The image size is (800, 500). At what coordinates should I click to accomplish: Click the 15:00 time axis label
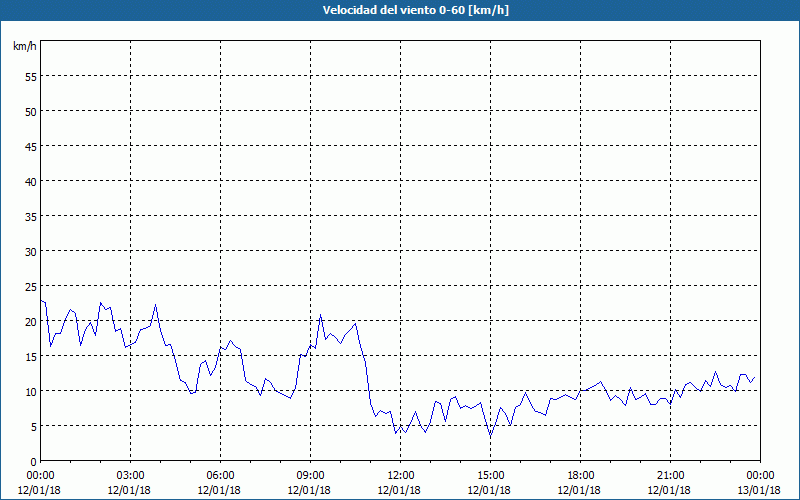pyautogui.click(x=490, y=476)
